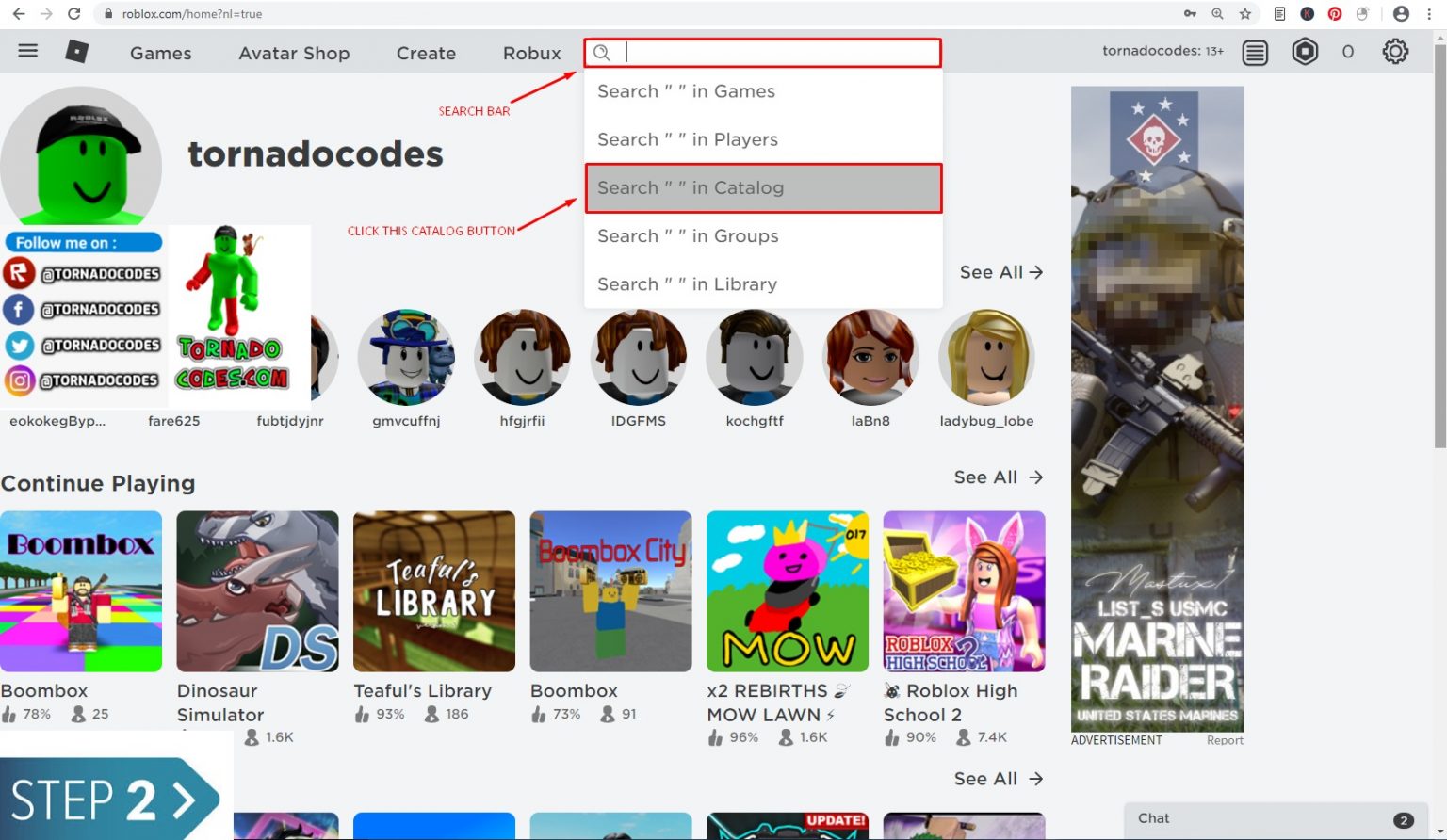Click the Teaful's Library title text

(x=422, y=691)
